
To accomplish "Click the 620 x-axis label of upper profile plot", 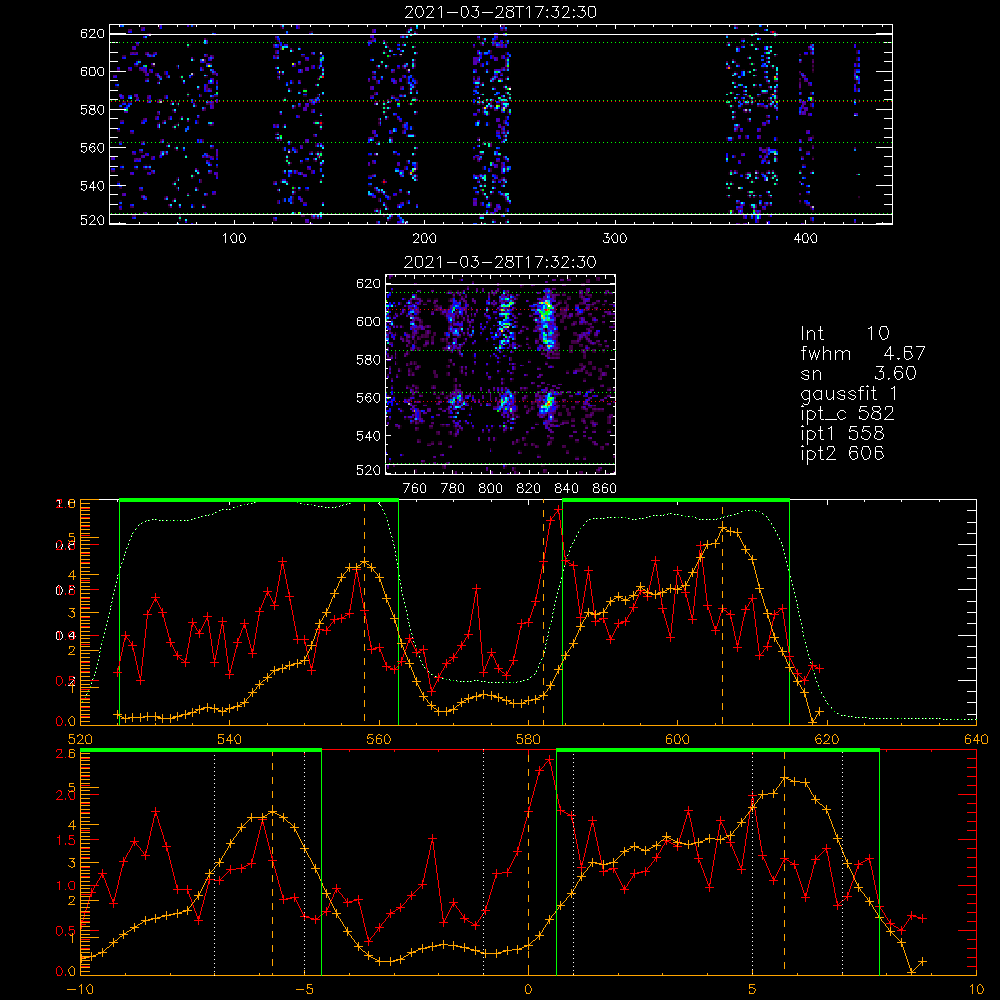I will point(827,740).
